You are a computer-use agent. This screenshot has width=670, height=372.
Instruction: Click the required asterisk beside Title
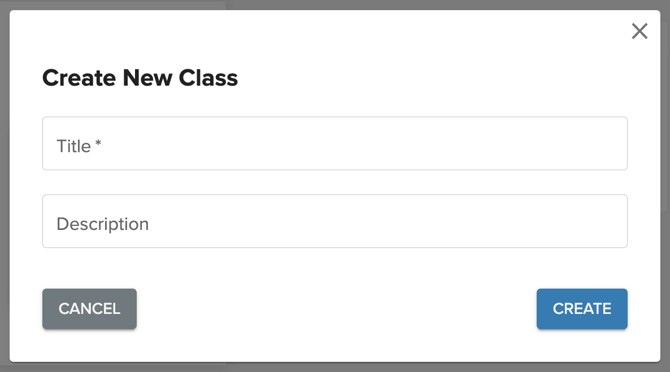(98, 143)
